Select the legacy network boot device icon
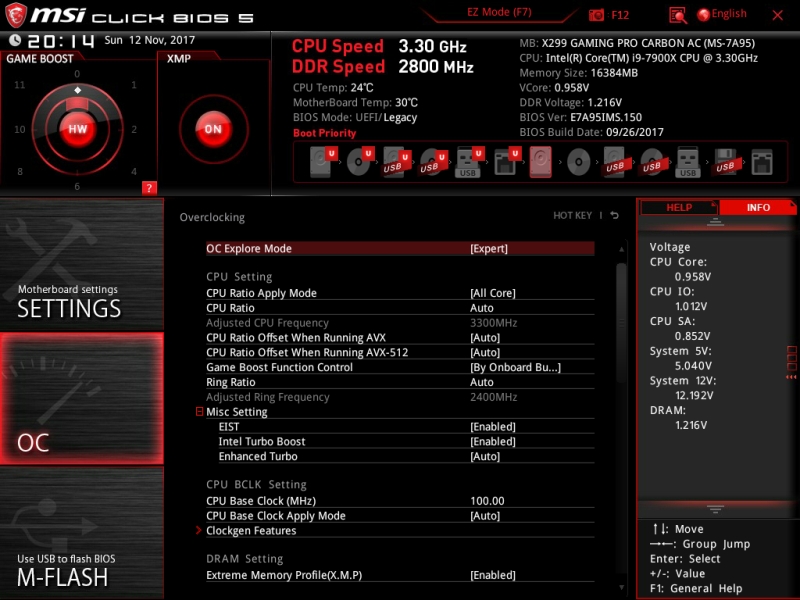Image resolution: width=800 pixels, height=600 pixels. pyautogui.click(x=762, y=162)
